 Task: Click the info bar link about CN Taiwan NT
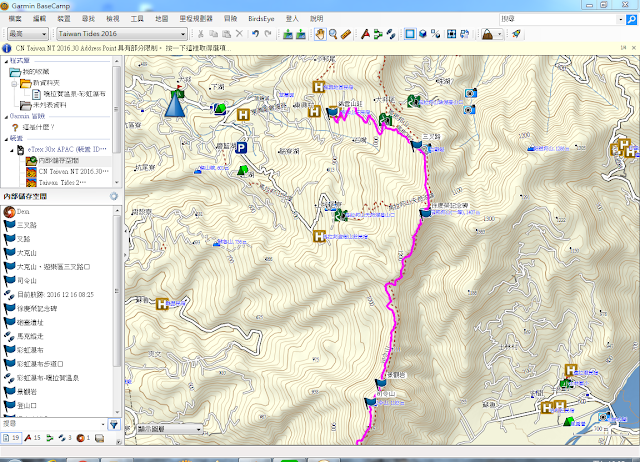pyautogui.click(x=123, y=48)
